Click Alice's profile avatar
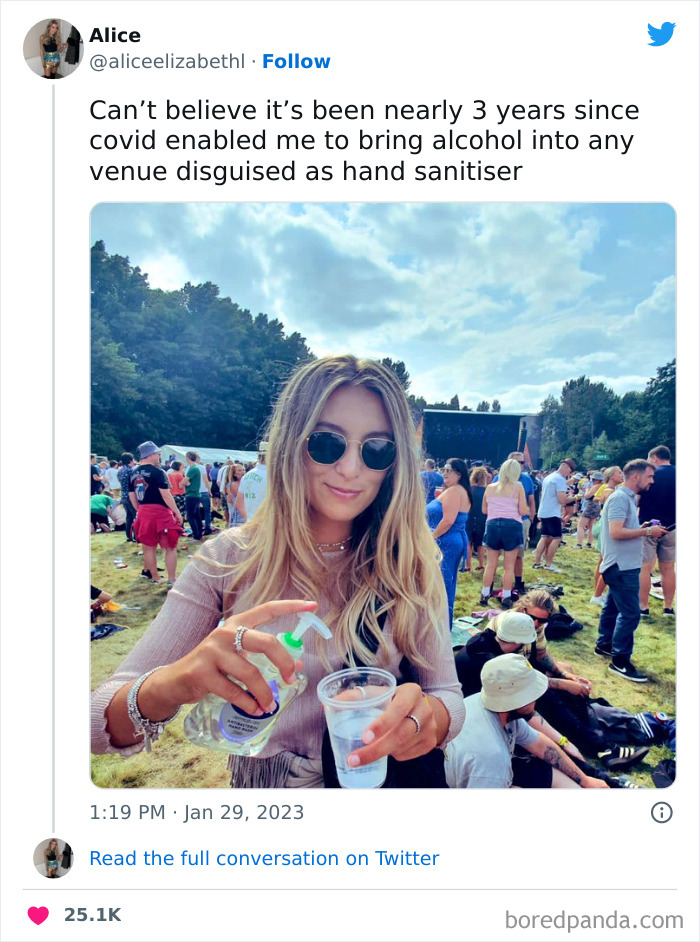This screenshot has height=942, width=700. pos(52,47)
